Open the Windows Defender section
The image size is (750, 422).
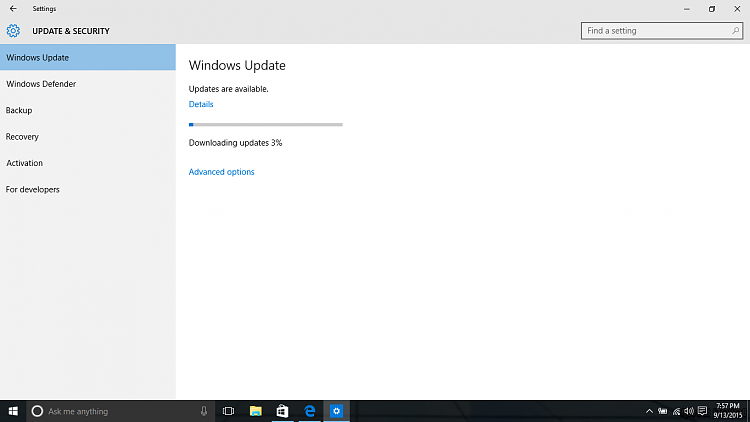88,84
